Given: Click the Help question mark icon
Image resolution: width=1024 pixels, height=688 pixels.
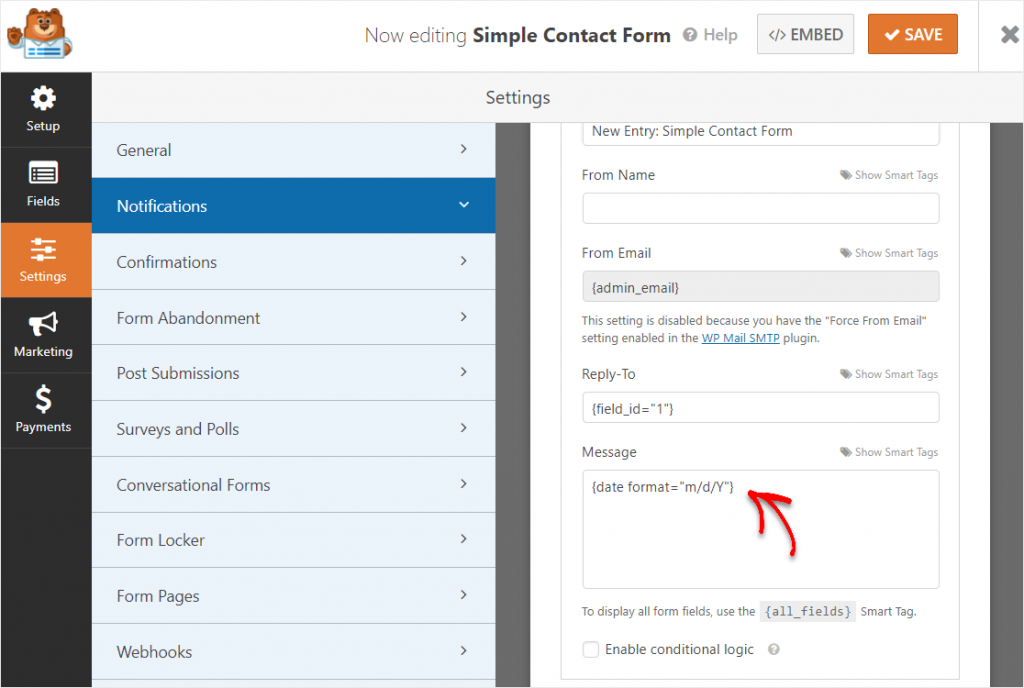Looking at the screenshot, I should point(690,35).
